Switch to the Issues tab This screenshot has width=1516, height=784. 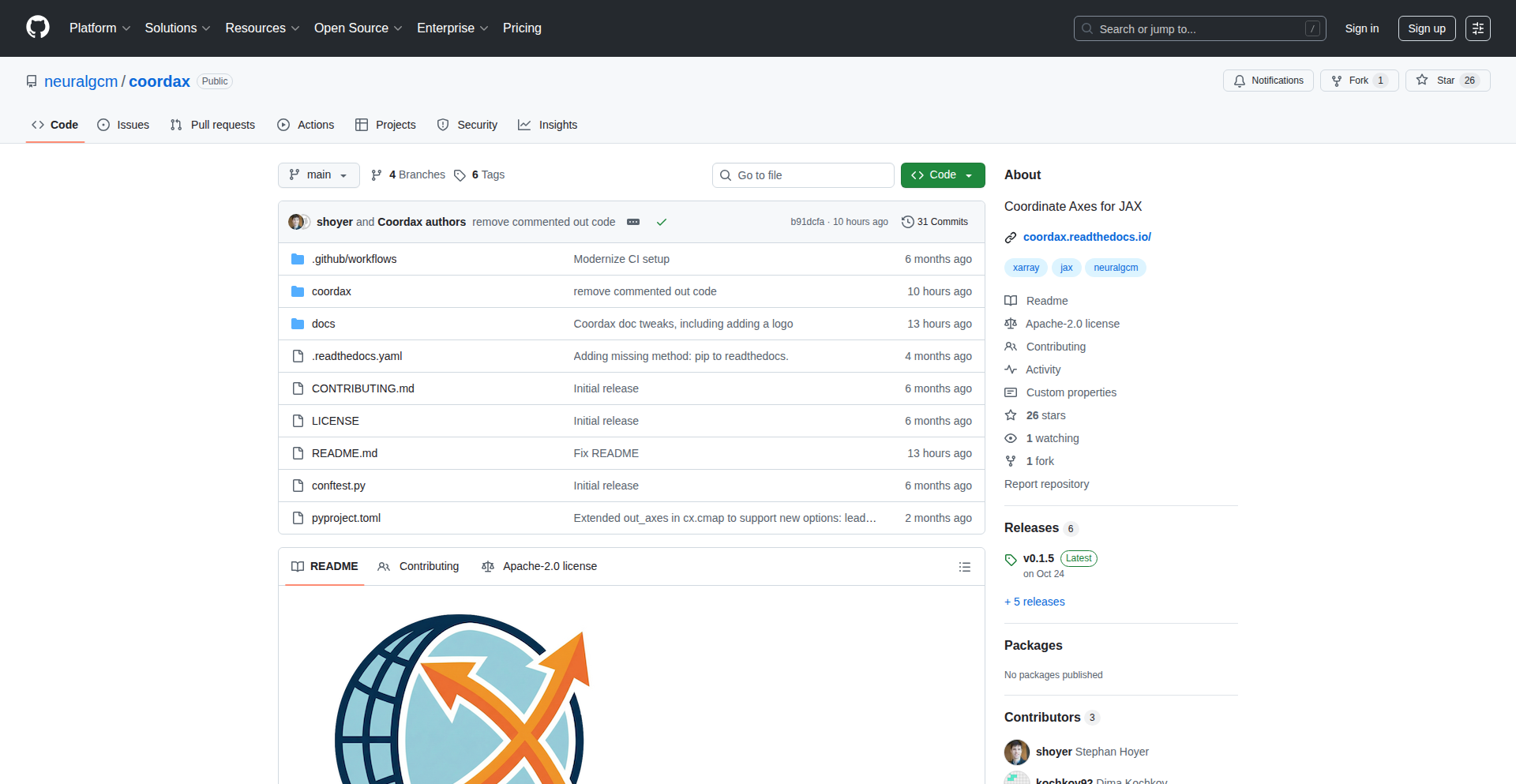pyautogui.click(x=123, y=125)
